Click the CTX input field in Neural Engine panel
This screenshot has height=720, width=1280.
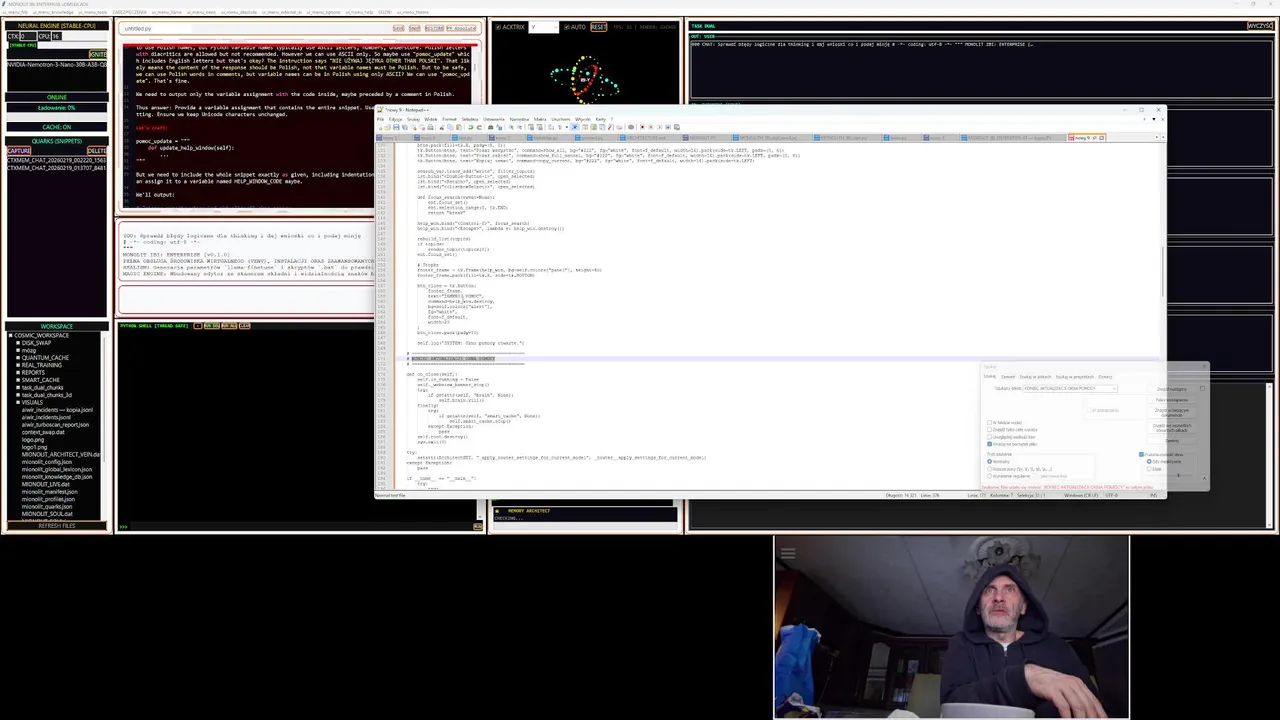28,36
